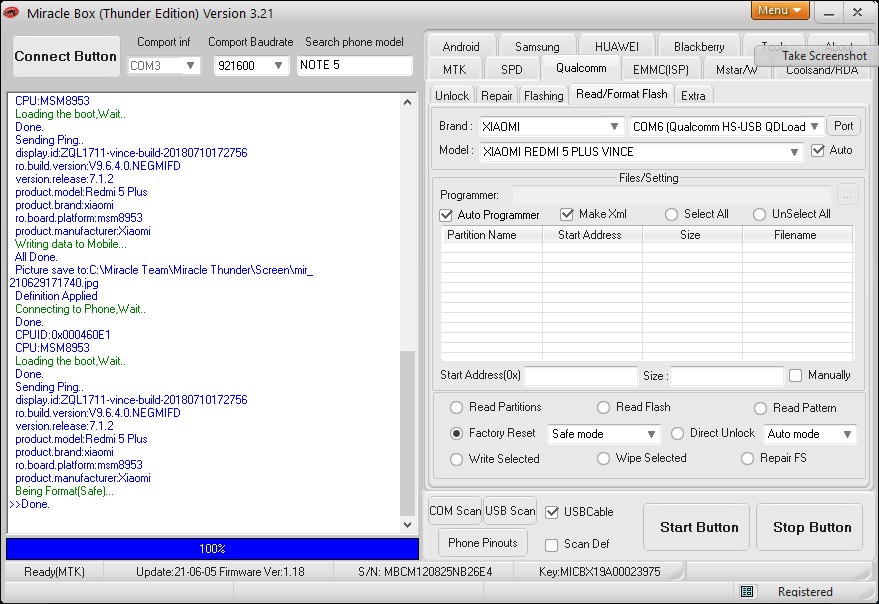Select the Read Pattern option
879x604 pixels.
pos(760,408)
